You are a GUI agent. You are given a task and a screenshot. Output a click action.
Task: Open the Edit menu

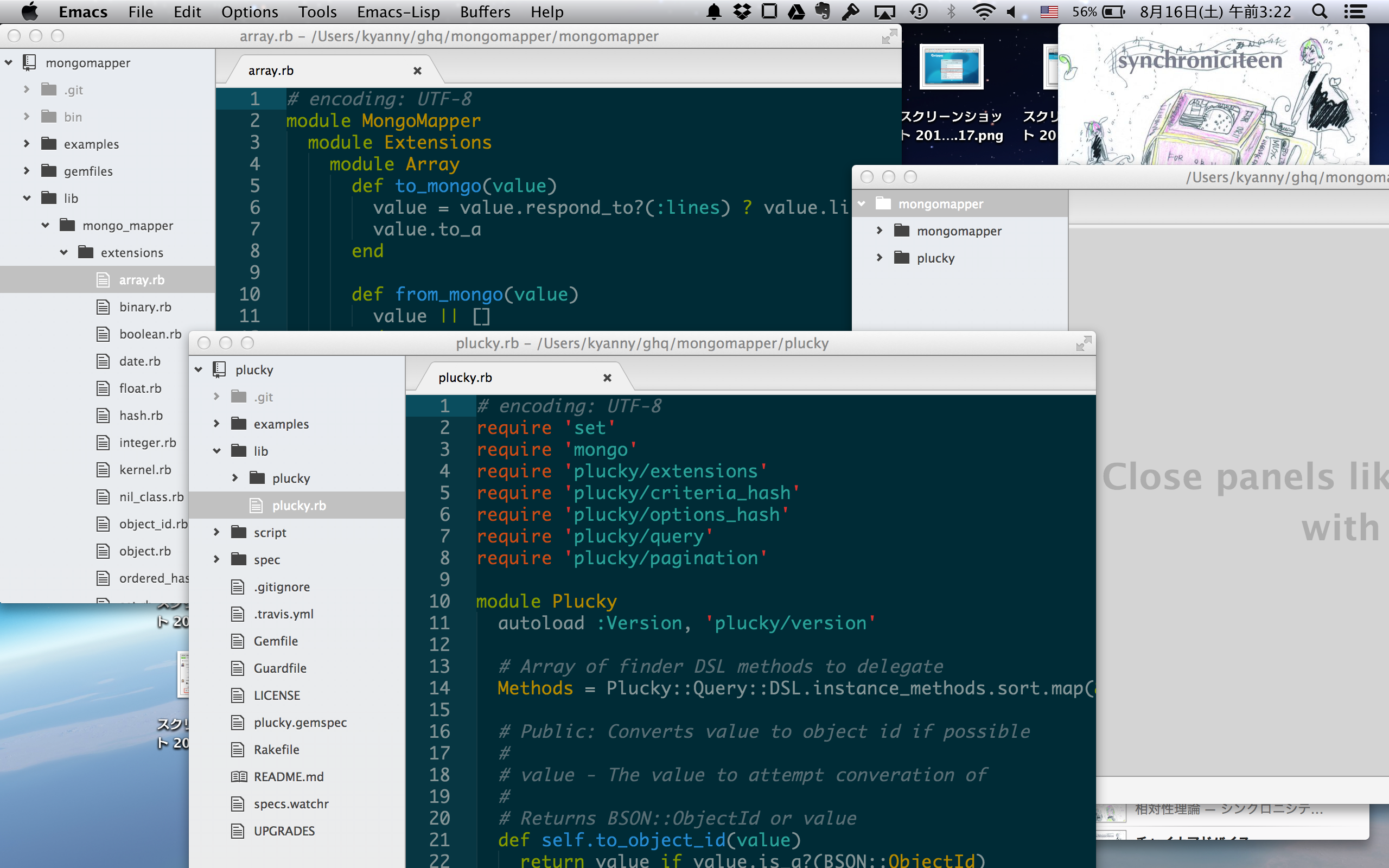pyautogui.click(x=187, y=11)
